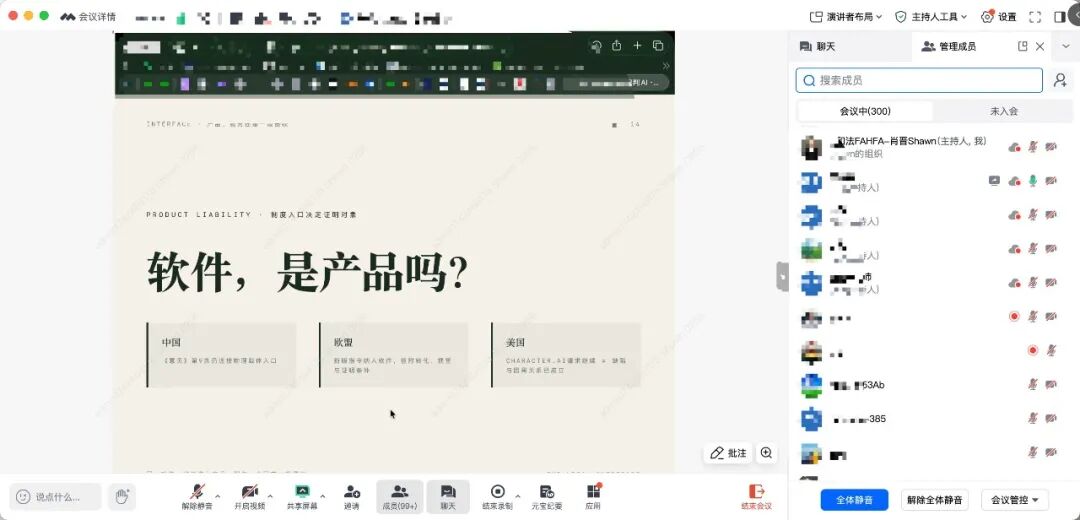
Task: Click the add-member invite icon beside search
Action: tap(1061, 80)
